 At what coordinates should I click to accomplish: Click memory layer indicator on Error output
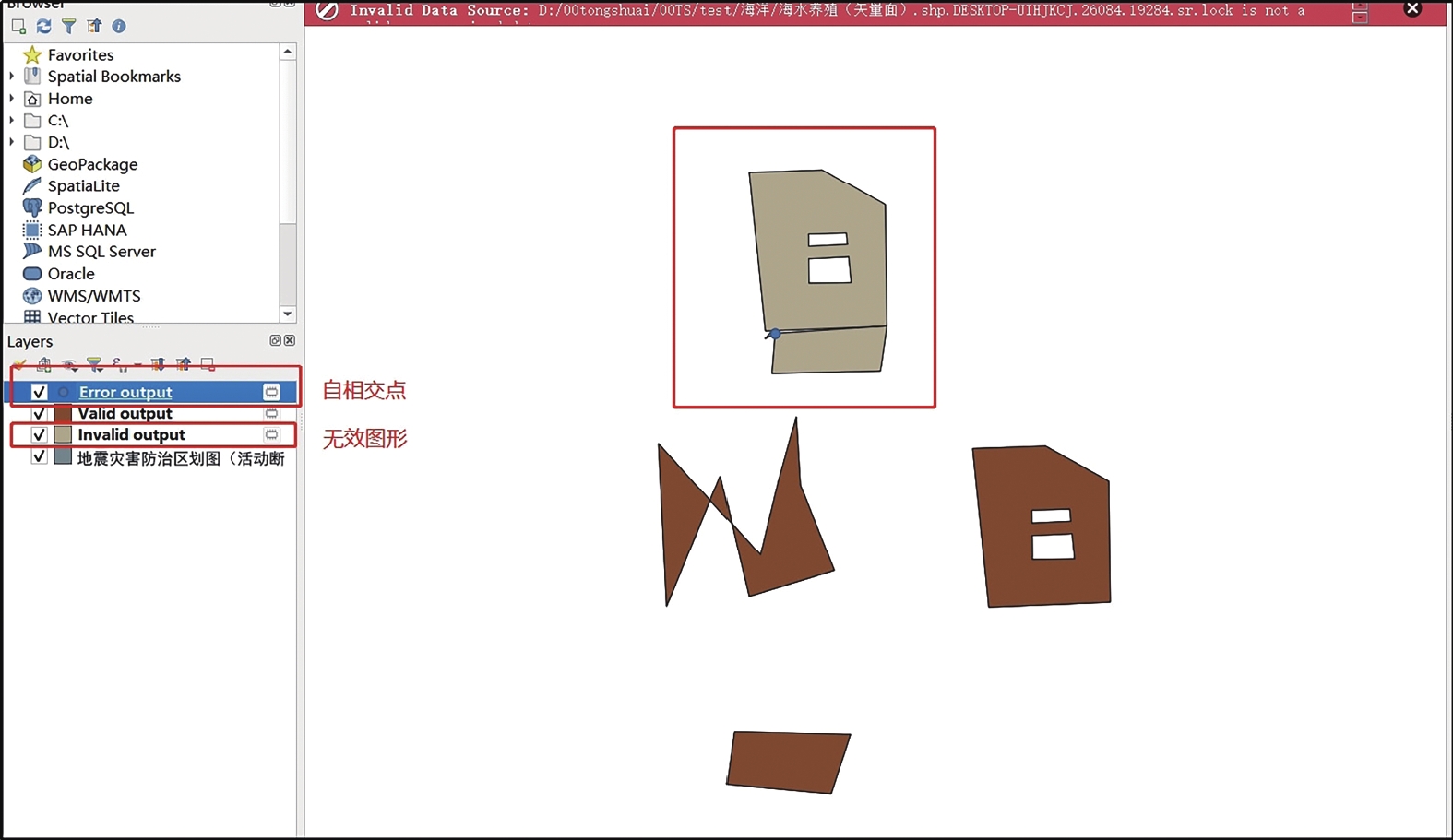pos(271,392)
